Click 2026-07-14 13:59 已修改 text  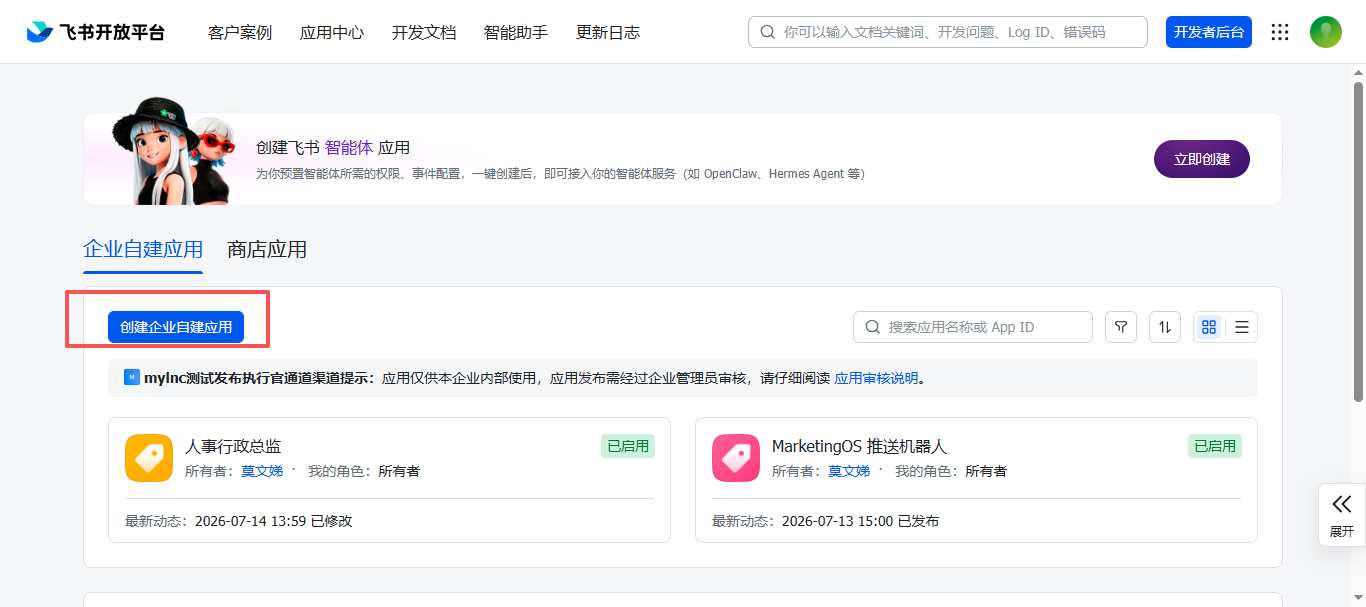(274, 521)
